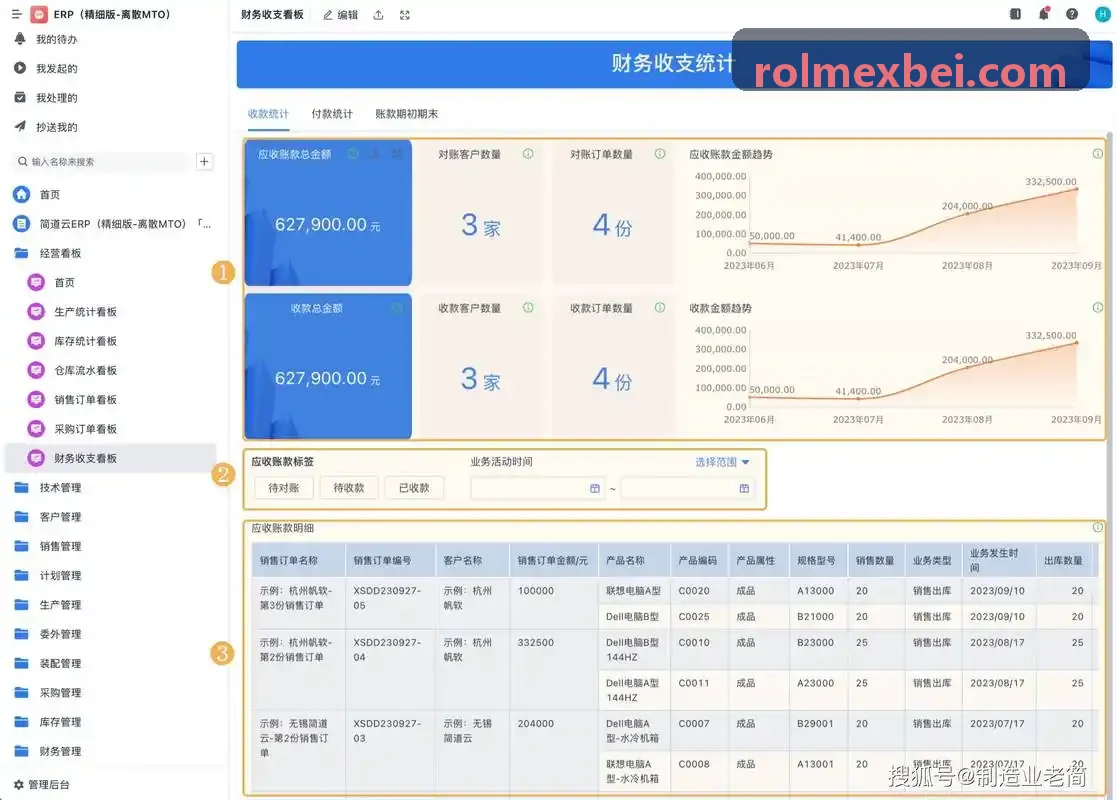
Task: Click the fullscreen icon in the top bar
Action: click(x=405, y=15)
